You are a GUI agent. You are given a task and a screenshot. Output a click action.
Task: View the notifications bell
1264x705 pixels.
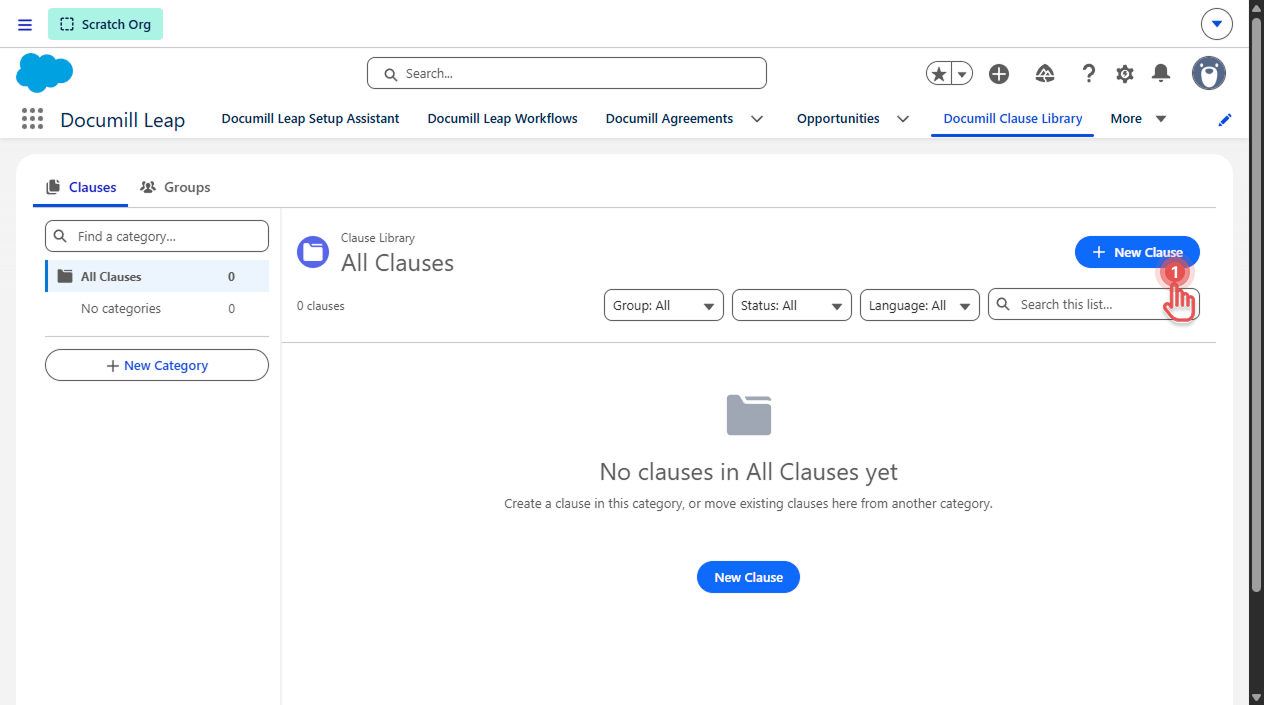(x=1161, y=73)
